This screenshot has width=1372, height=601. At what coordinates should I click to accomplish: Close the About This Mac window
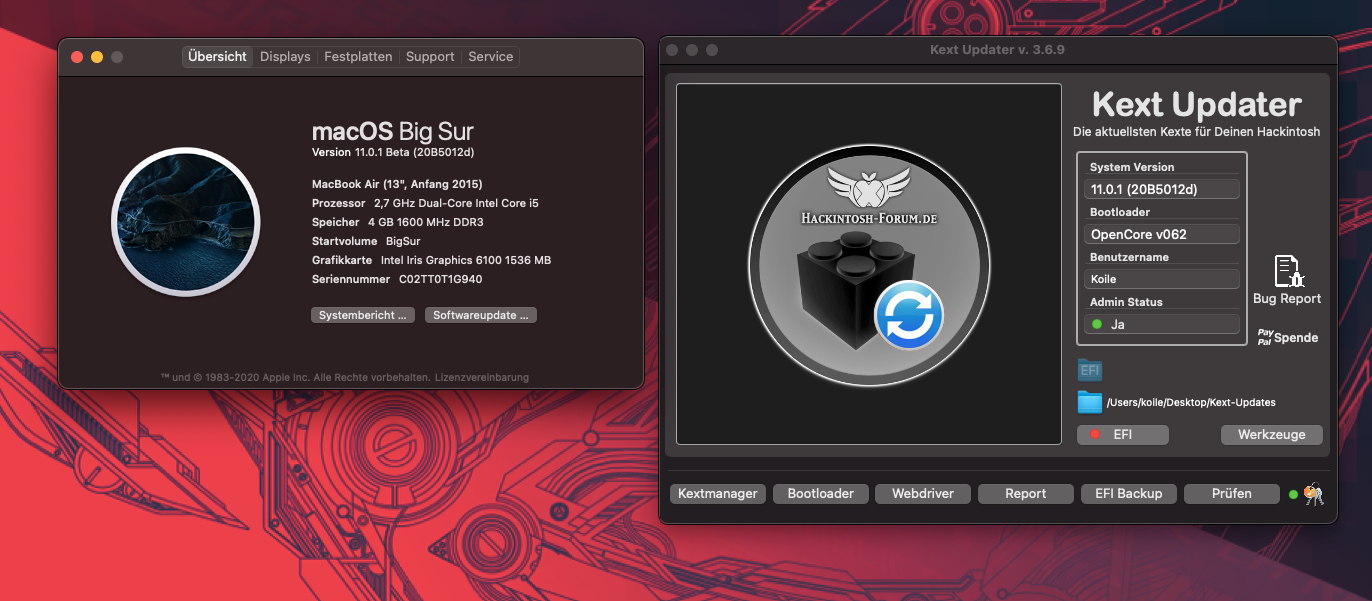77,57
